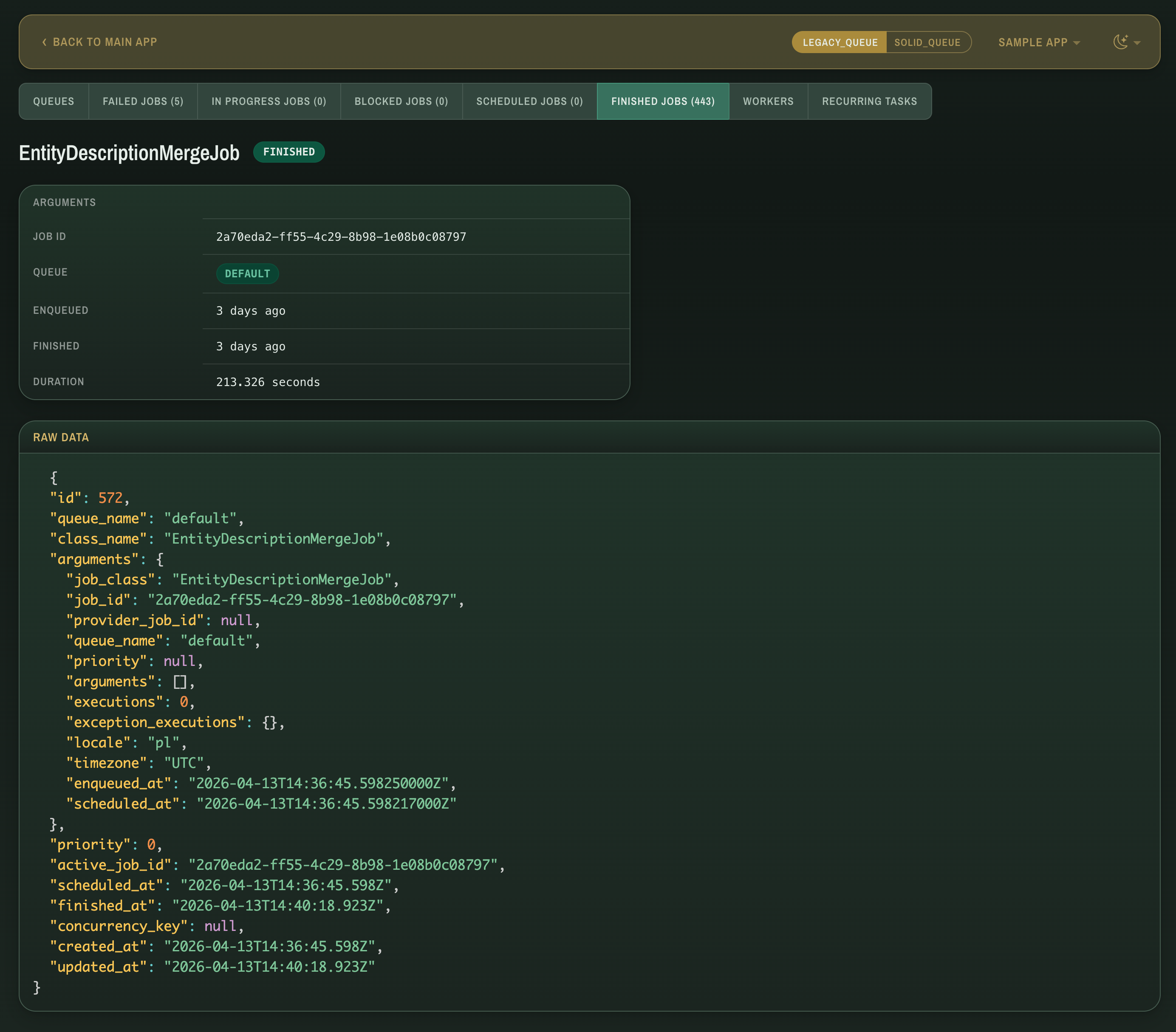
Task: Switch to In Progress Jobs tab
Action: (269, 101)
